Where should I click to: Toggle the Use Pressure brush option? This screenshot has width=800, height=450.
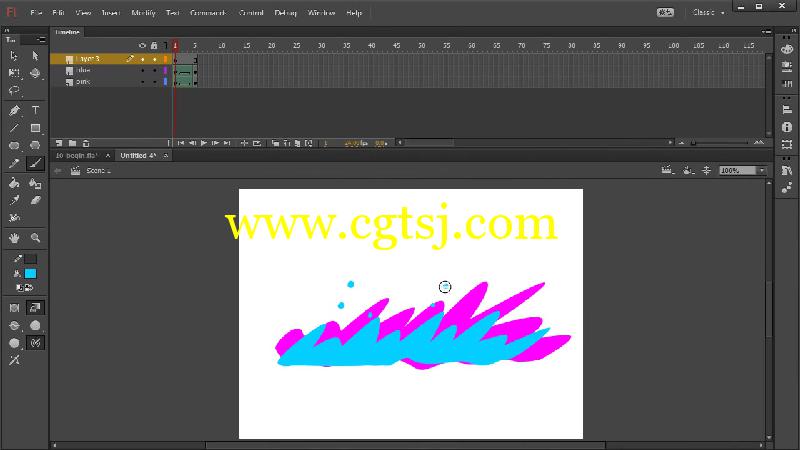pos(35,343)
